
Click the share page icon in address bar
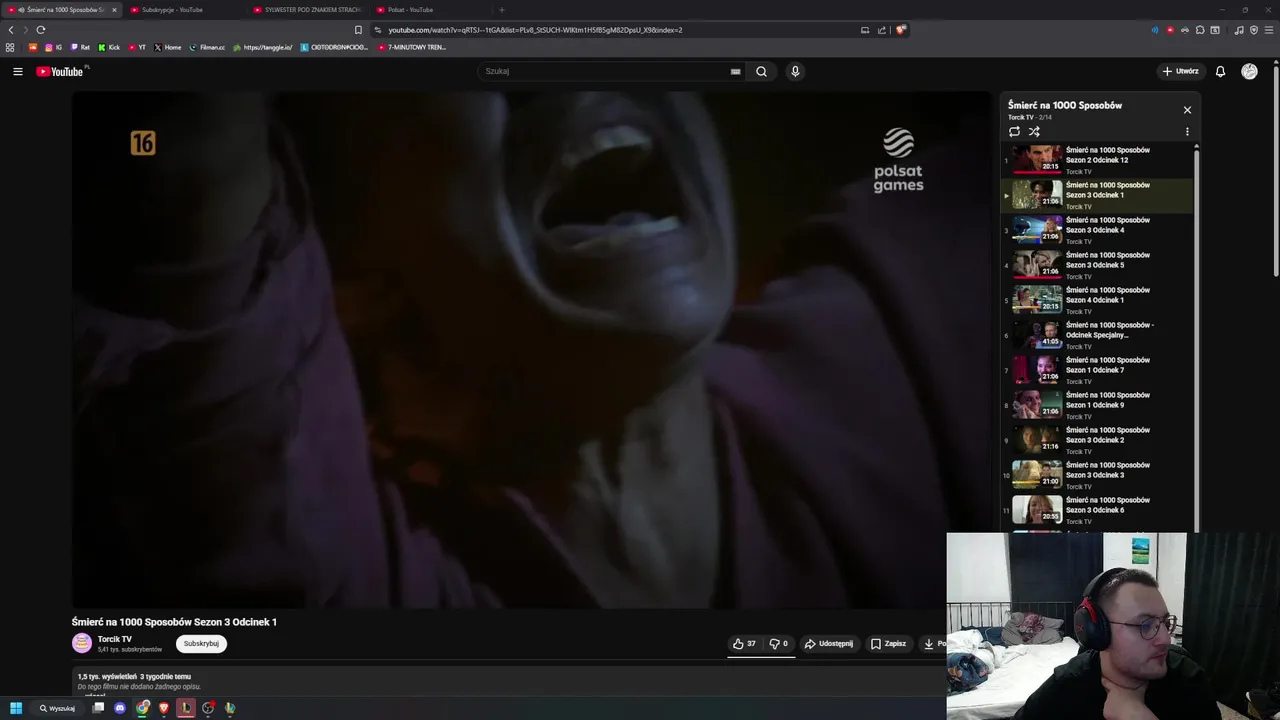(882, 30)
